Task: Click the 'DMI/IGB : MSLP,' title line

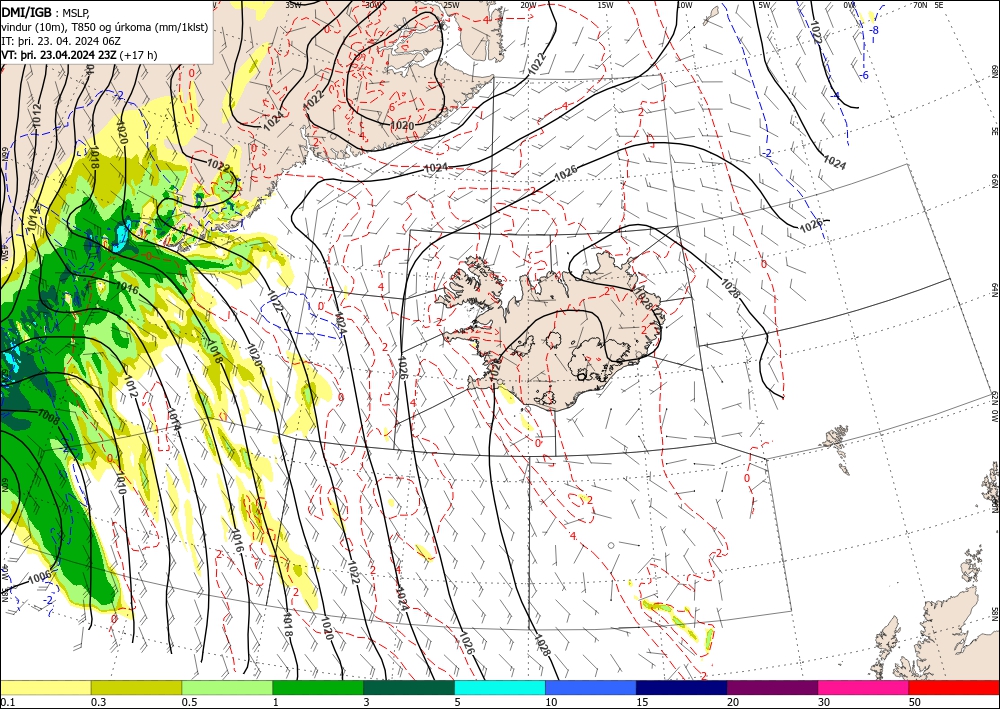Action: coord(45,11)
